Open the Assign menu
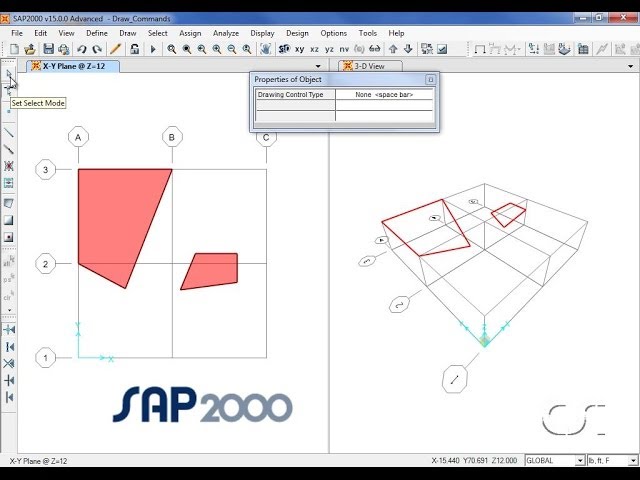The width and height of the screenshot is (640, 480). click(190, 33)
